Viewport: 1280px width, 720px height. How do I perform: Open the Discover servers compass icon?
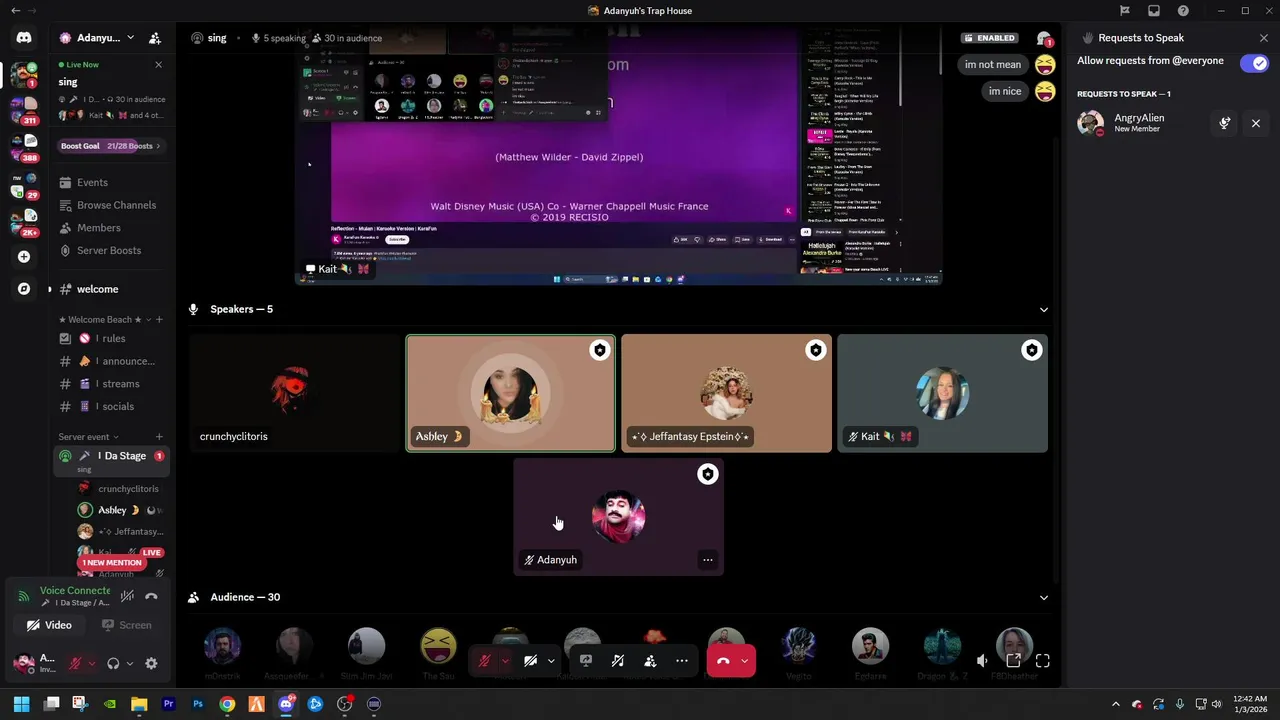click(x=24, y=288)
